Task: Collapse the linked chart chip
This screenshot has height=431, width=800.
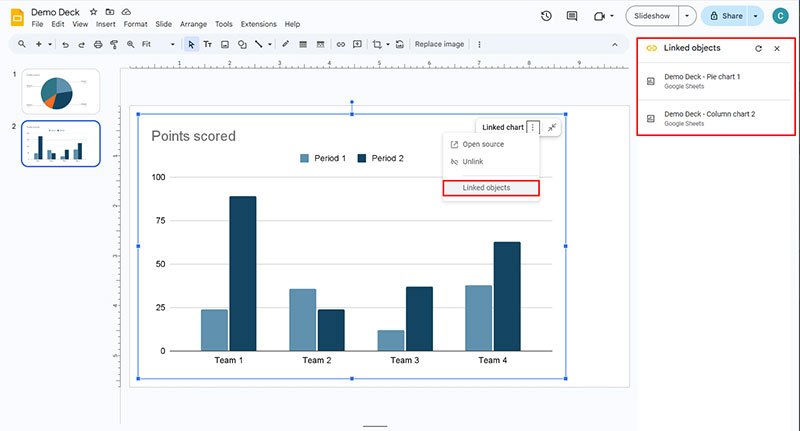Action: 552,127
